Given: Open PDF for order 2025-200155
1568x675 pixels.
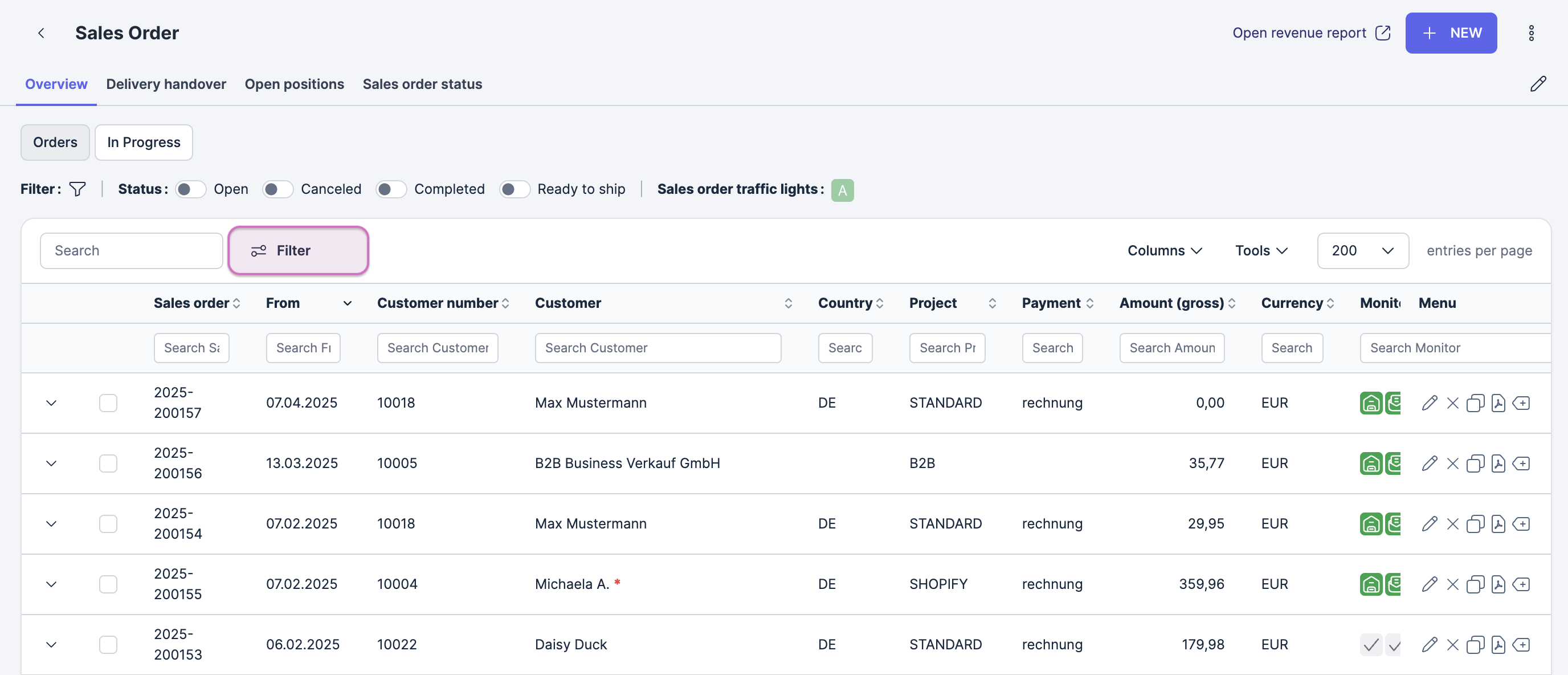Looking at the screenshot, I should [1498, 584].
